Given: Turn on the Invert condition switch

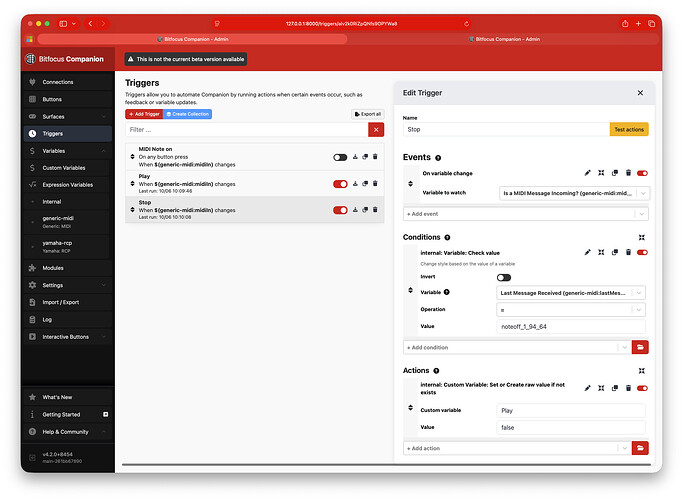Looking at the screenshot, I should (x=504, y=277).
